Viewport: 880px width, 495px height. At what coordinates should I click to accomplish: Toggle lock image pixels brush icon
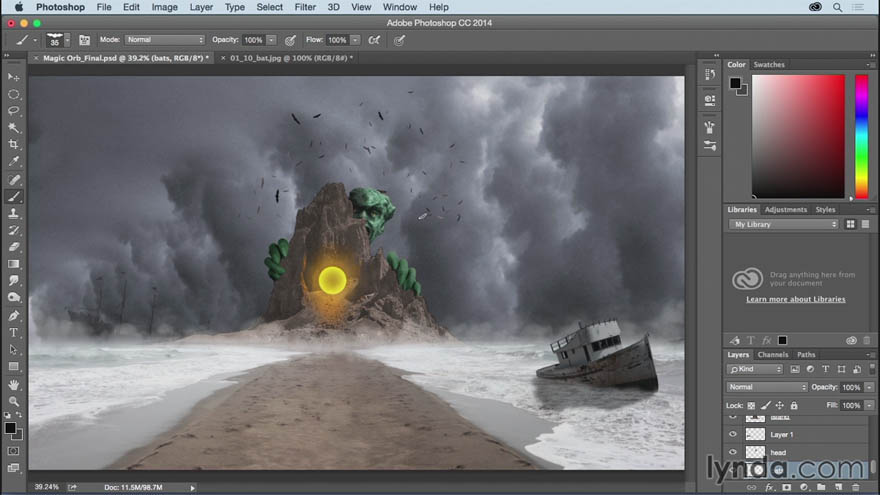pos(766,405)
